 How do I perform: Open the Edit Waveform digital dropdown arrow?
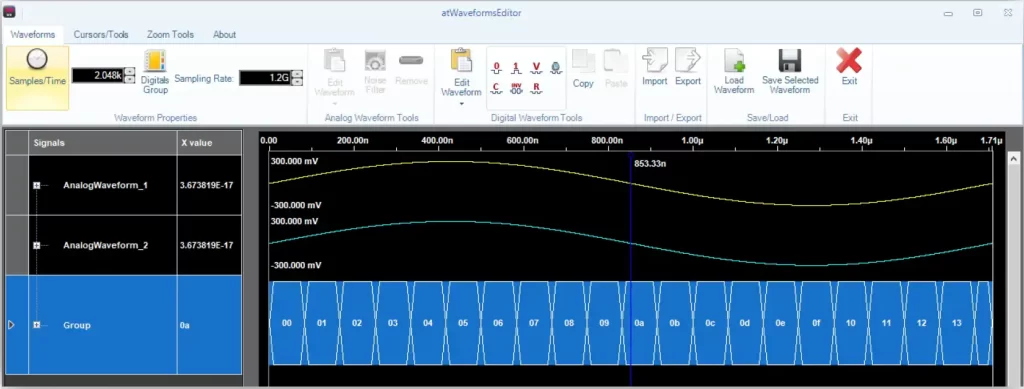coord(462,103)
